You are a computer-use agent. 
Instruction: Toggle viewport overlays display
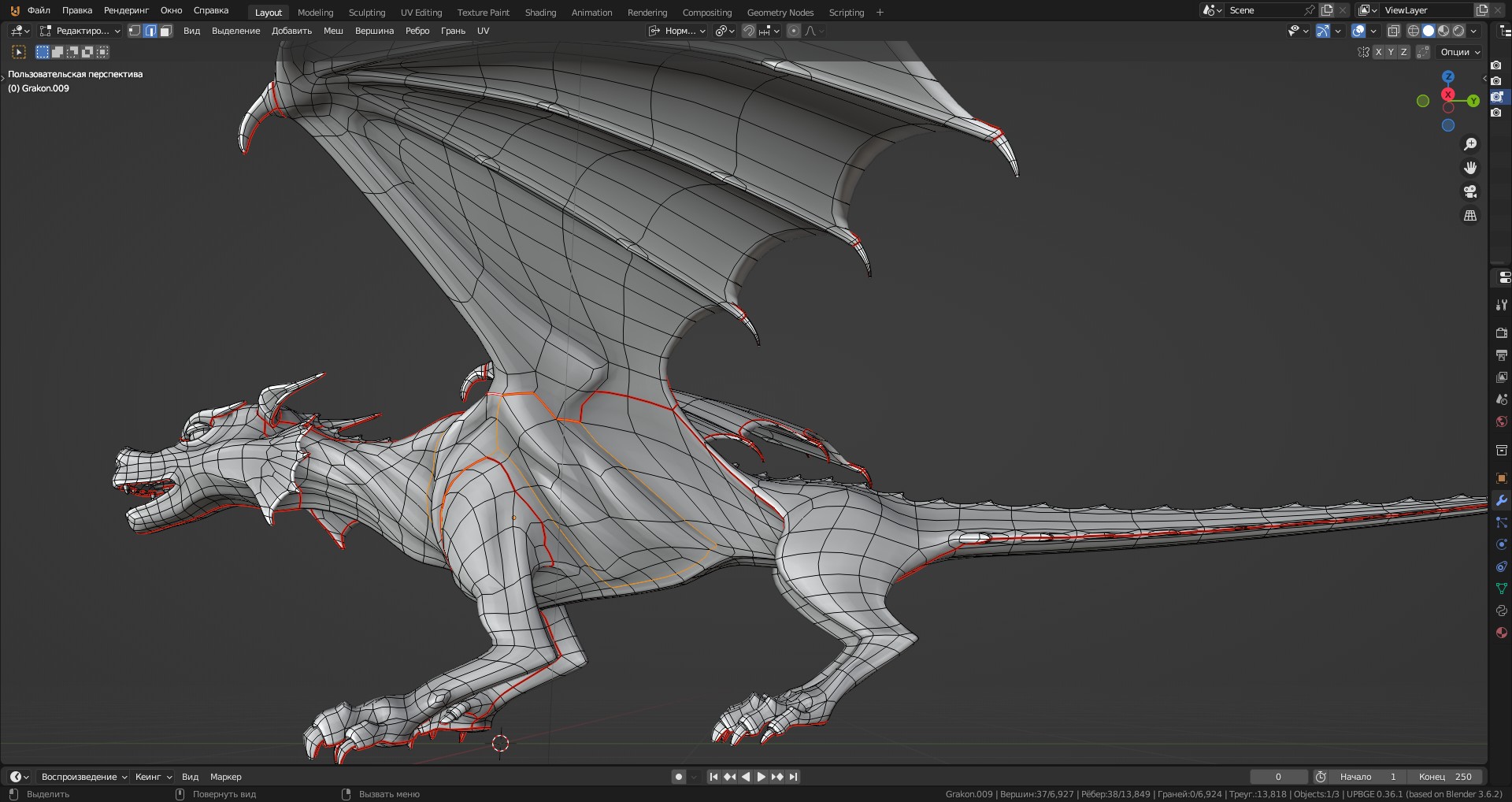click(1358, 31)
